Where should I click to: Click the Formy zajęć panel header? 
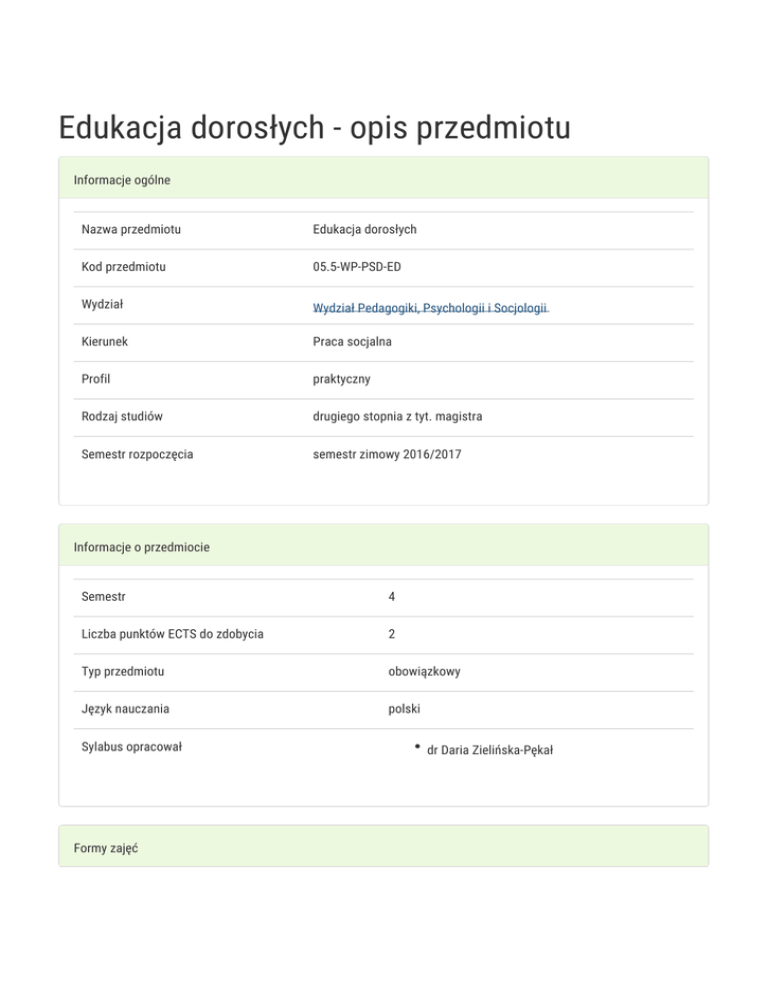point(105,848)
